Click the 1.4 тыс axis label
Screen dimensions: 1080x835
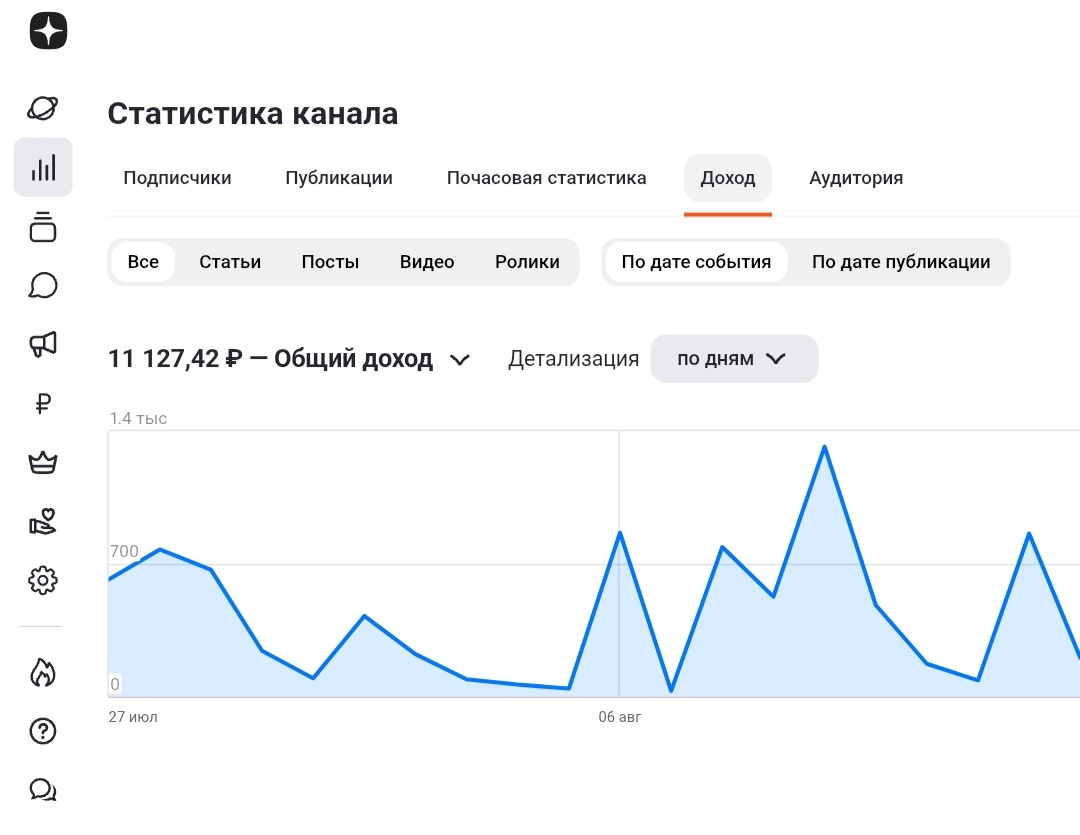[x=138, y=418]
